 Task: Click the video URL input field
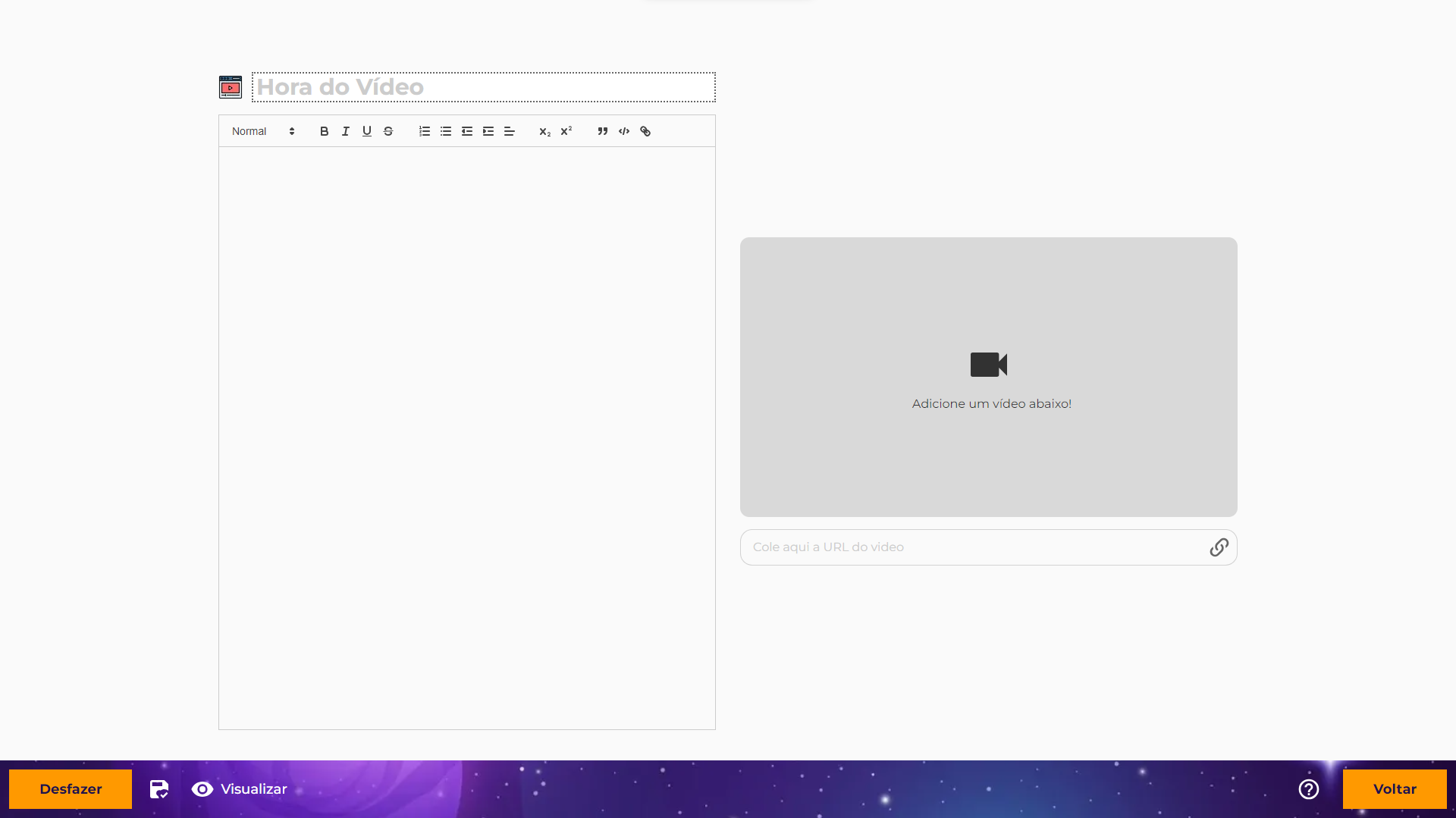(971, 547)
